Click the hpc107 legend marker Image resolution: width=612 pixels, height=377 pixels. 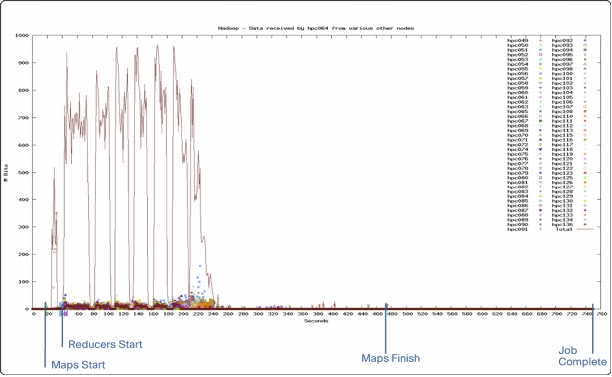[x=585, y=107]
